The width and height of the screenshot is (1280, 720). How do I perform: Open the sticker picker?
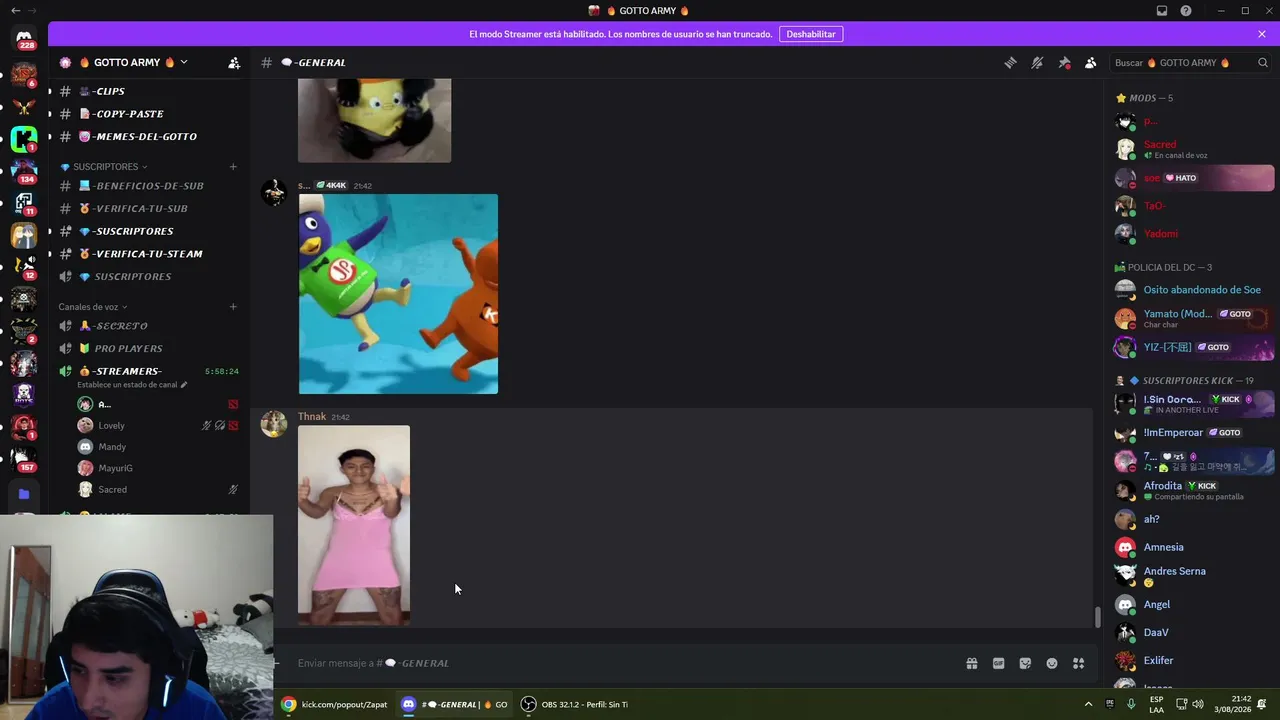(1025, 663)
